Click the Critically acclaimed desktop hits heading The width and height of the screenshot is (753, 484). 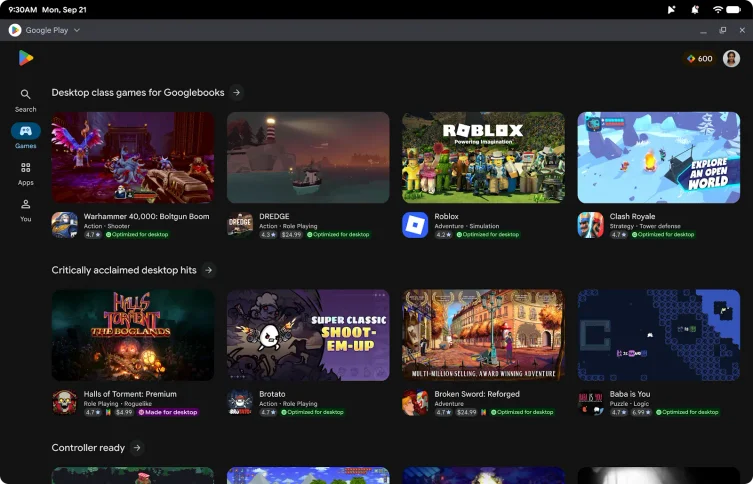[x=124, y=270]
